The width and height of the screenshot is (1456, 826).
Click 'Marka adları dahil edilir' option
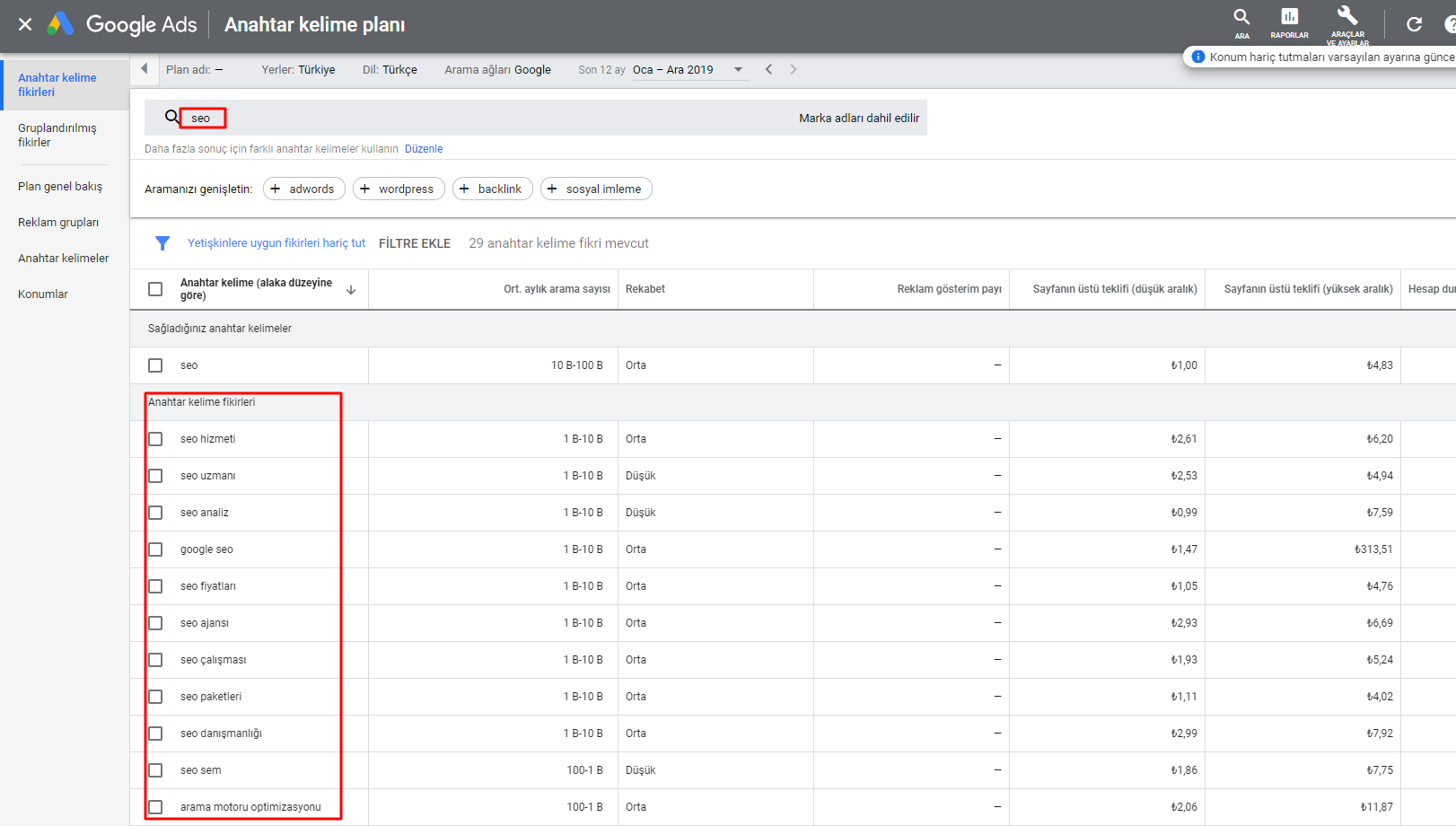(x=859, y=118)
